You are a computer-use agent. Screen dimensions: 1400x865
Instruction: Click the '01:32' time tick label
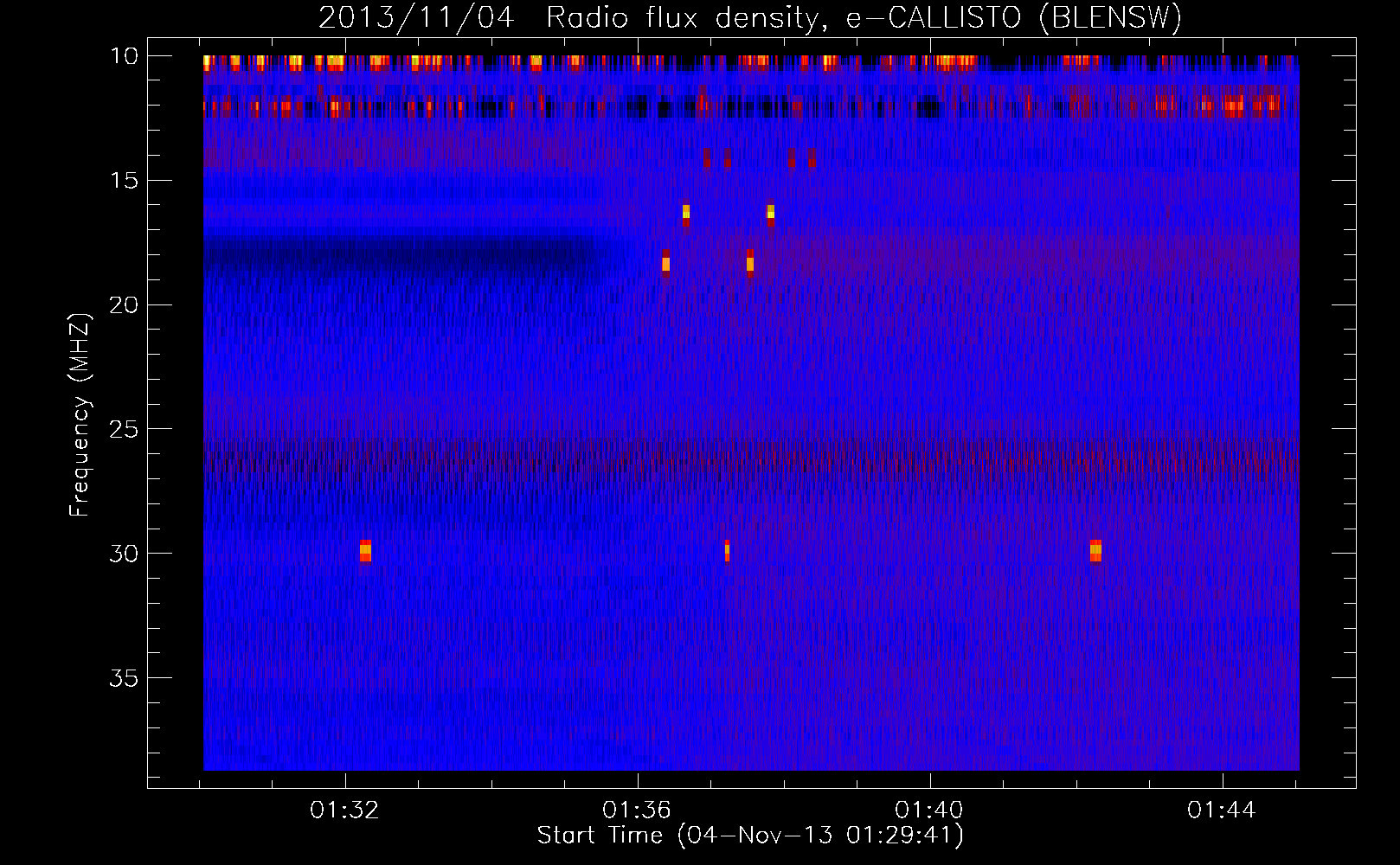pos(344,811)
